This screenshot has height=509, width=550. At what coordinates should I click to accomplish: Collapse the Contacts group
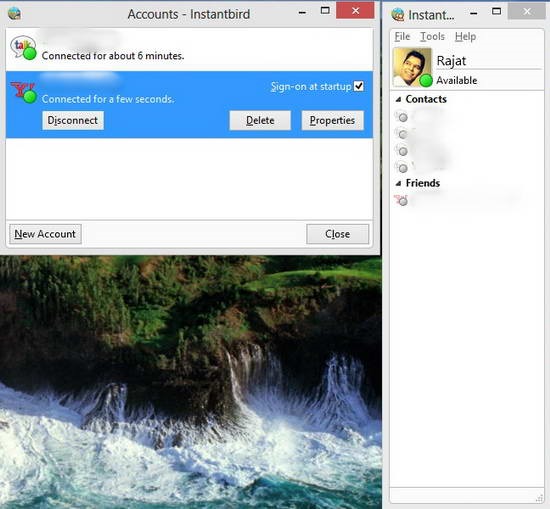(x=398, y=100)
